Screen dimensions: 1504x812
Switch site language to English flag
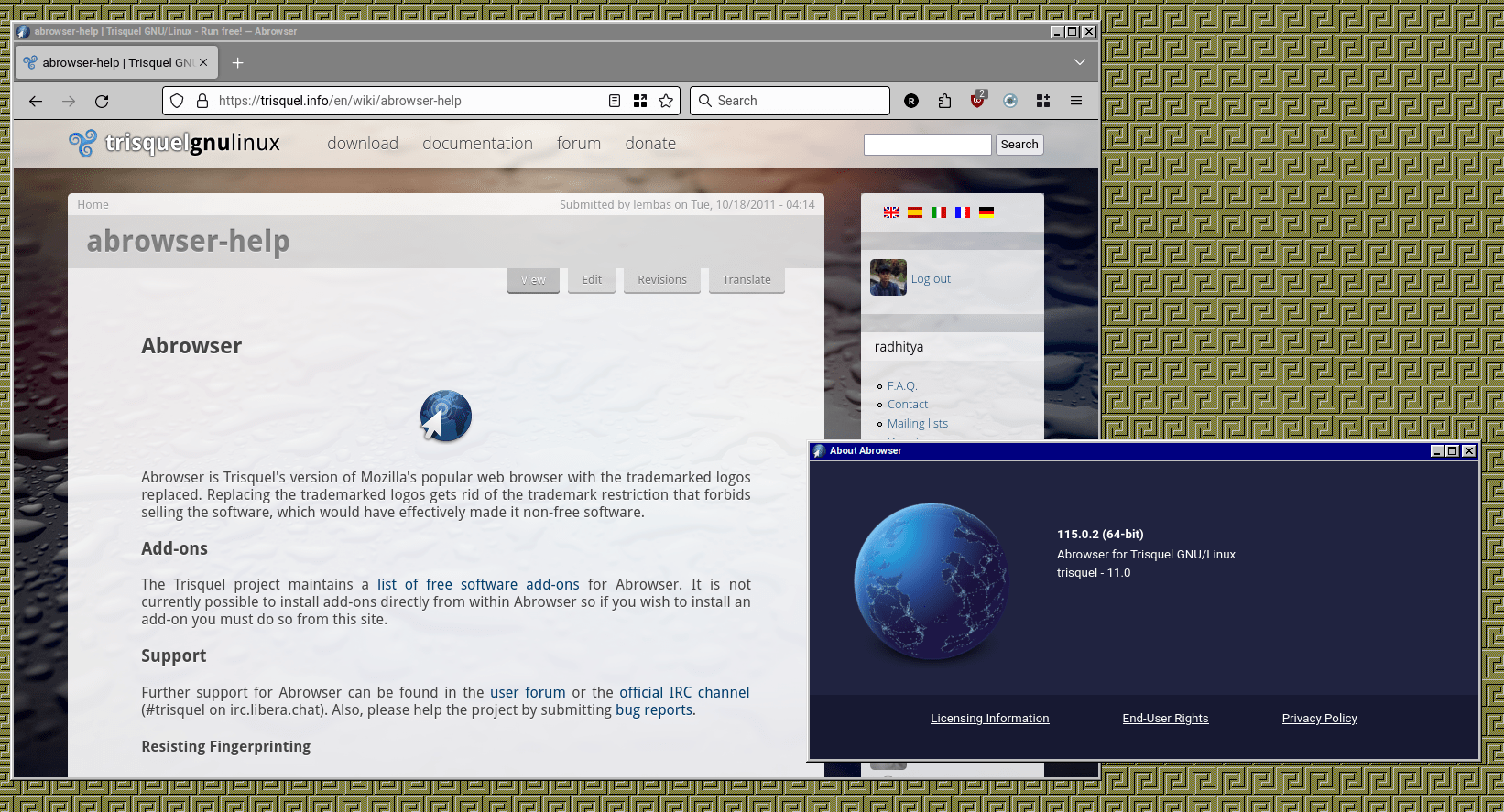891,212
